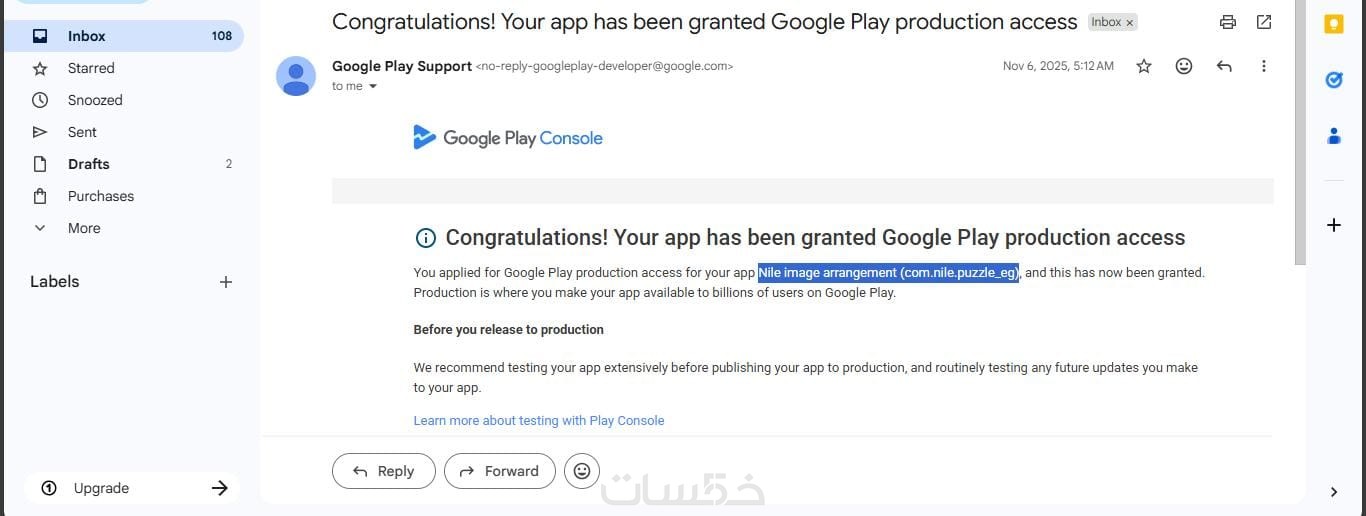Create a new label with plus icon
Screen dimensions: 1366x516
click(x=226, y=282)
